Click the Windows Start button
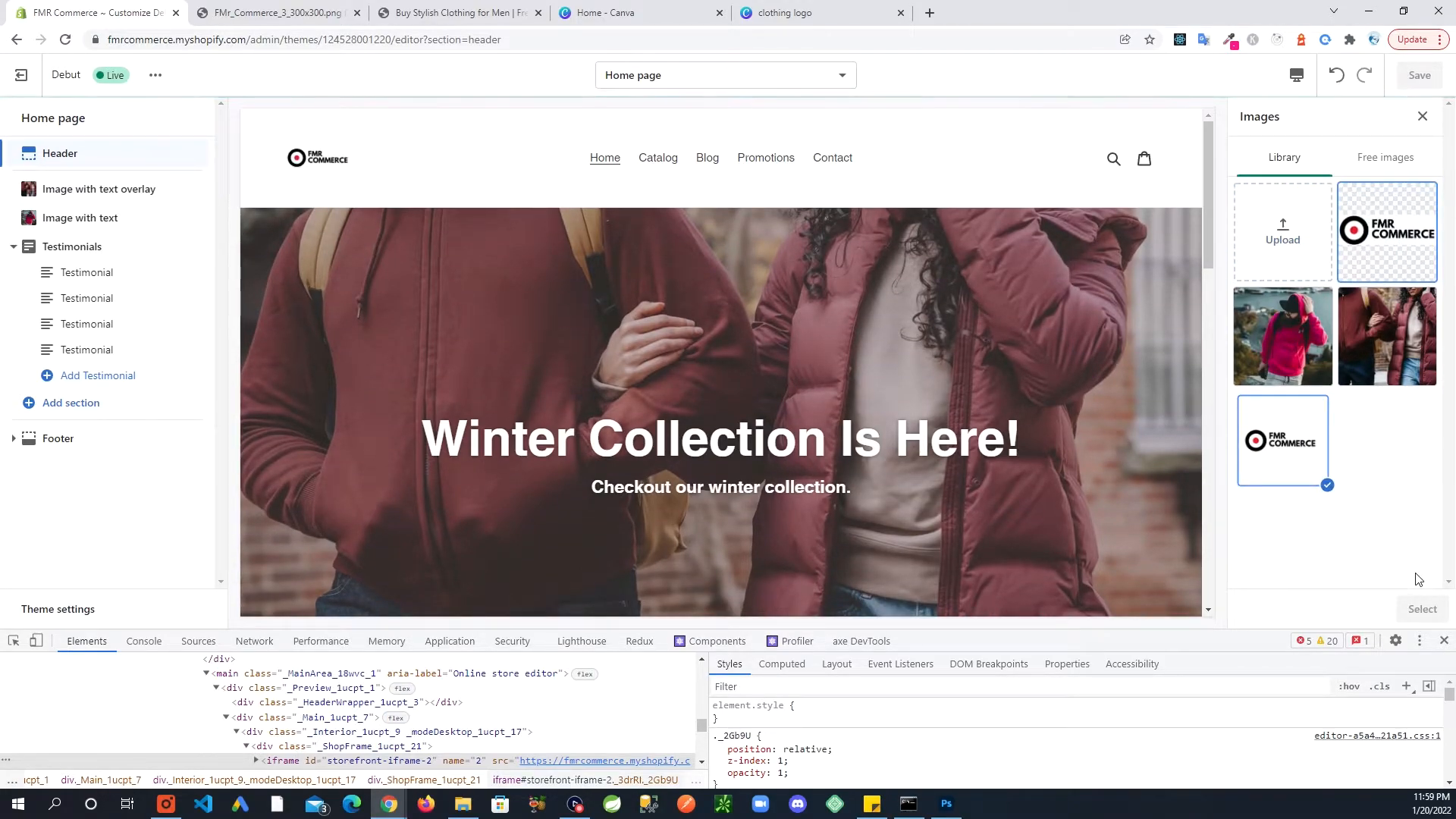 click(18, 804)
